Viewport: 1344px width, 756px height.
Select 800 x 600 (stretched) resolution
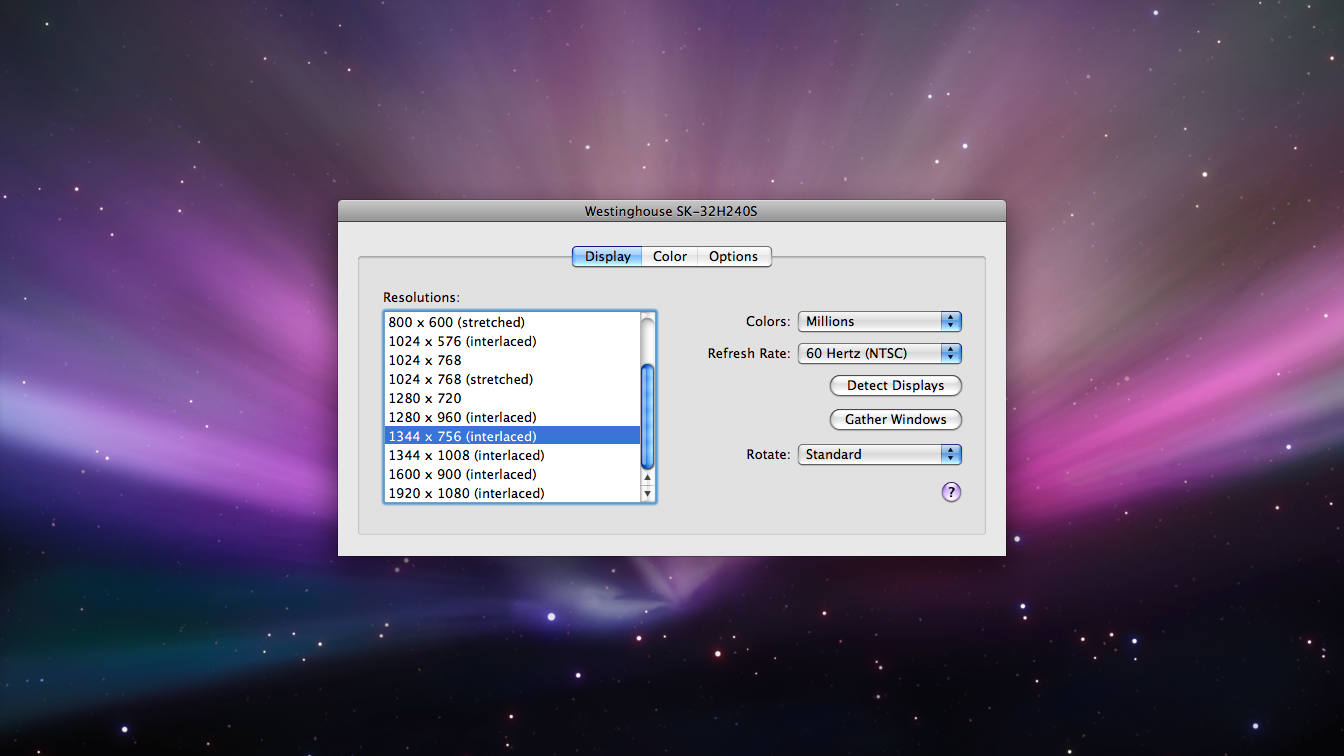point(512,323)
